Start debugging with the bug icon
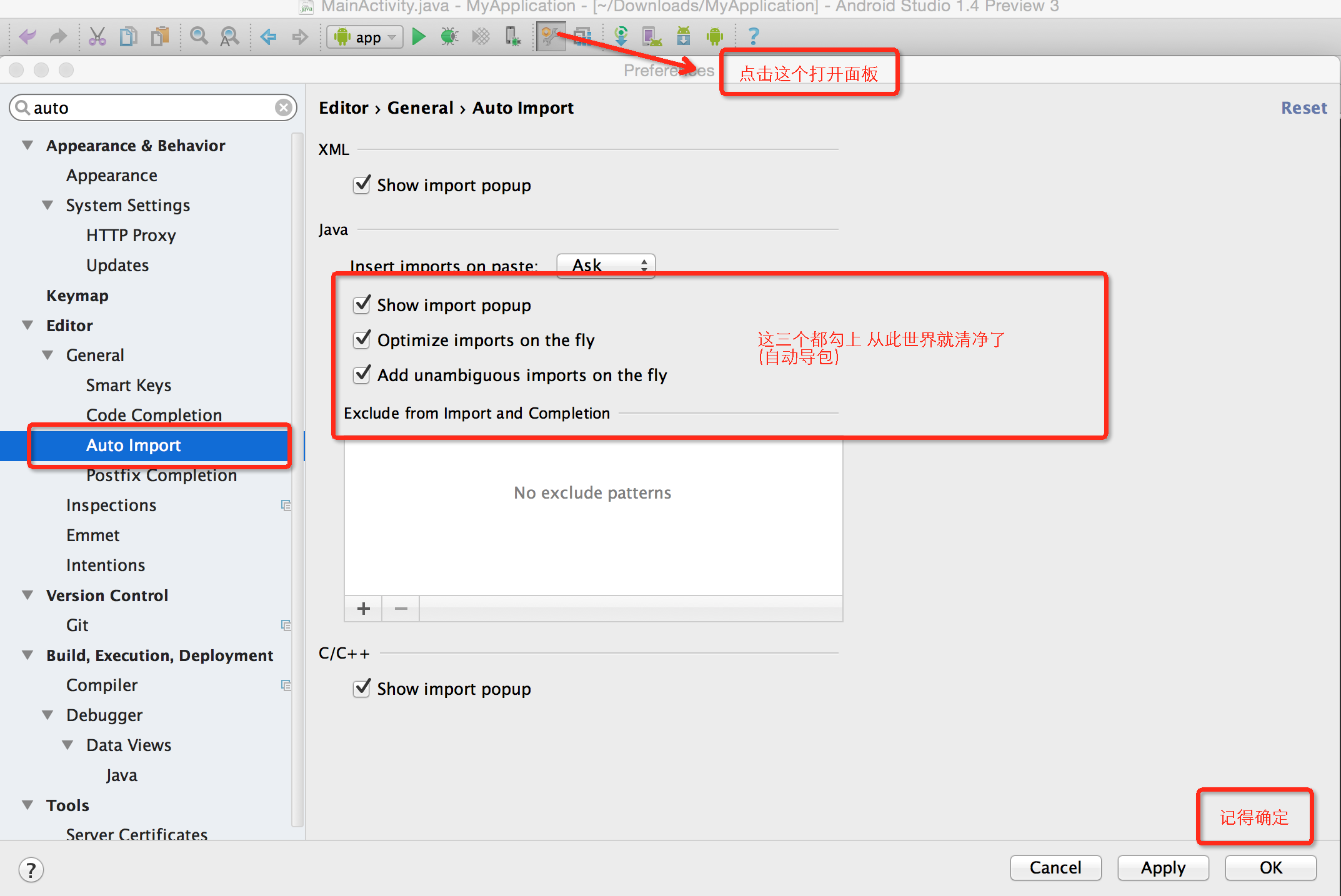 449,36
